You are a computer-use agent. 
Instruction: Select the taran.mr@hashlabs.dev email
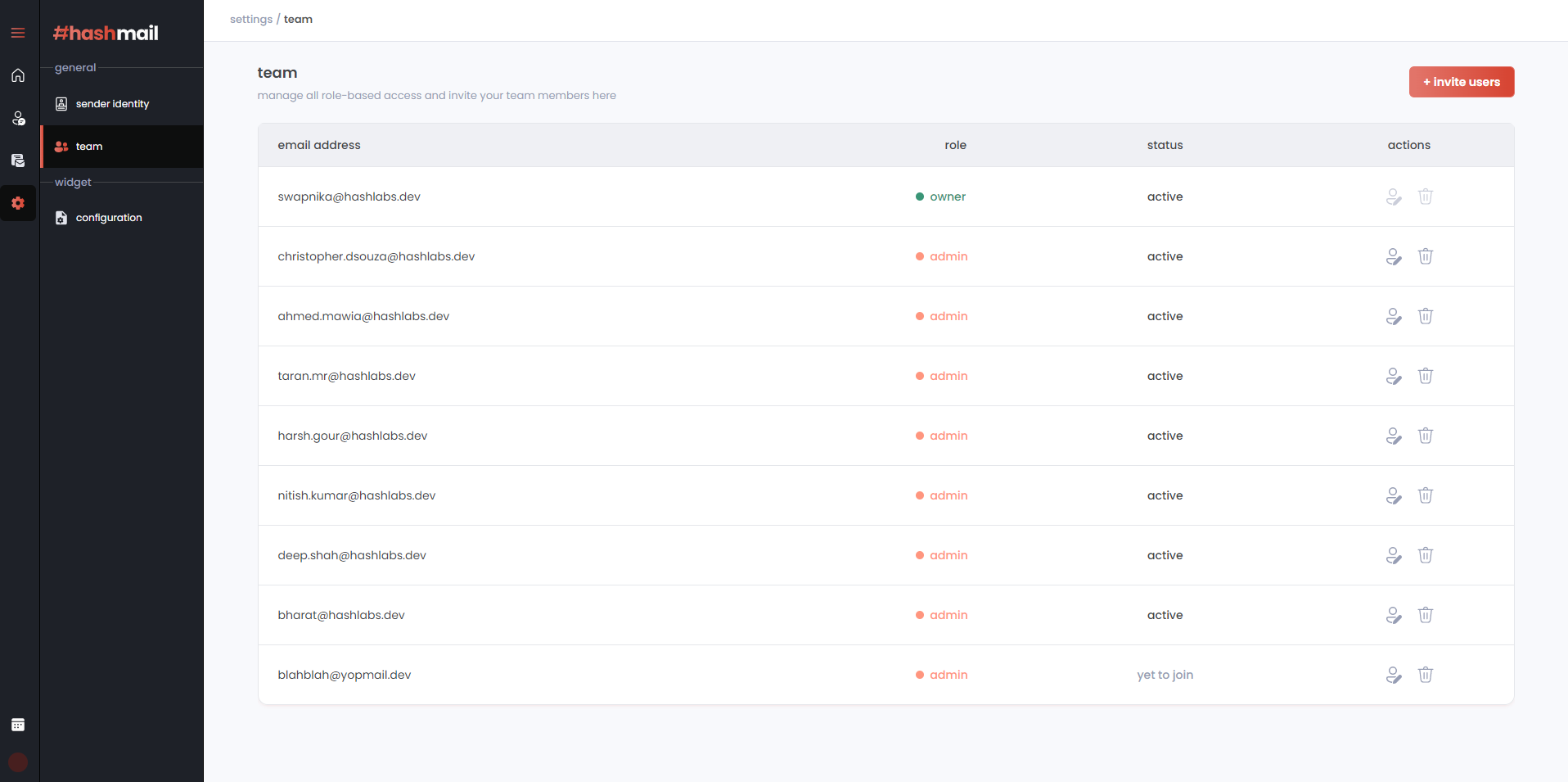click(x=346, y=376)
